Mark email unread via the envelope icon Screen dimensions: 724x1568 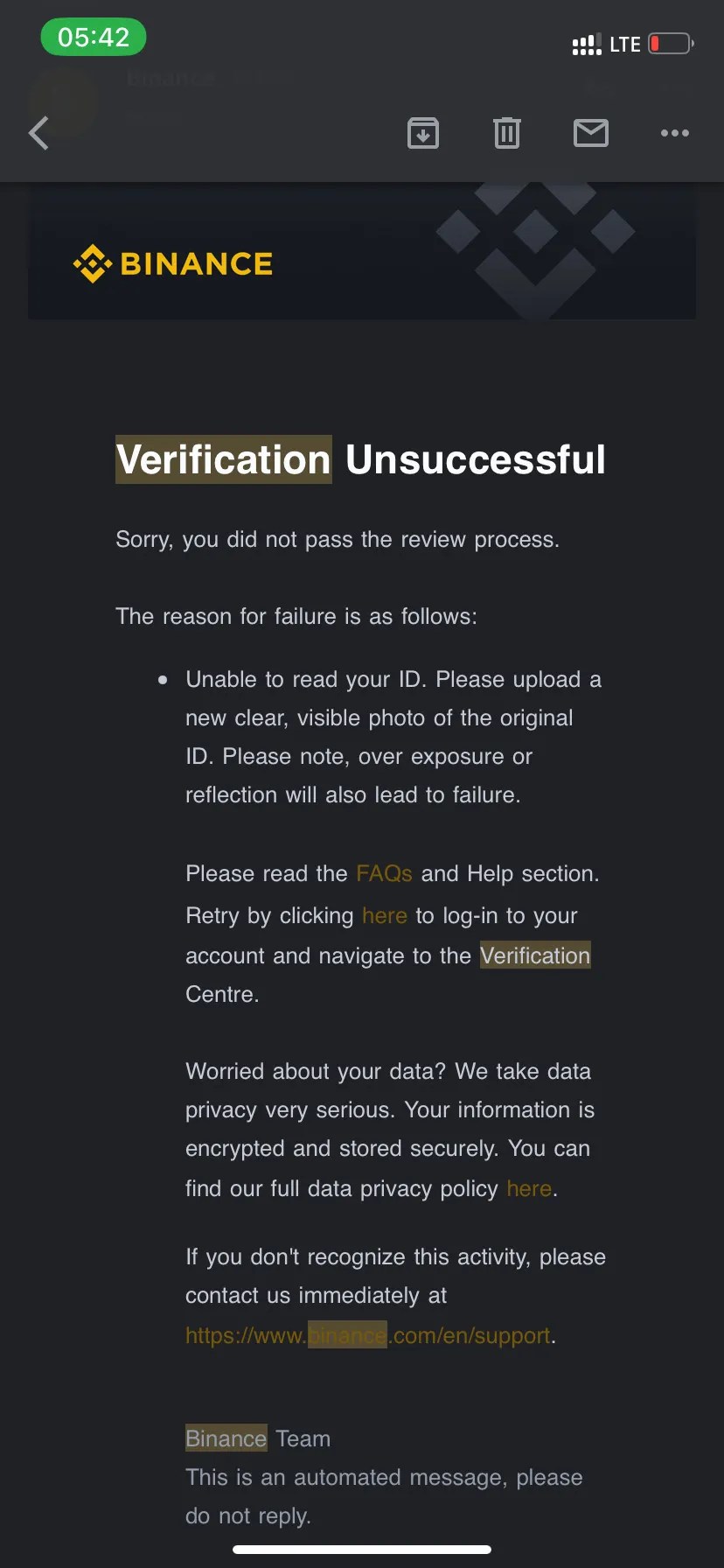pyautogui.click(x=591, y=133)
